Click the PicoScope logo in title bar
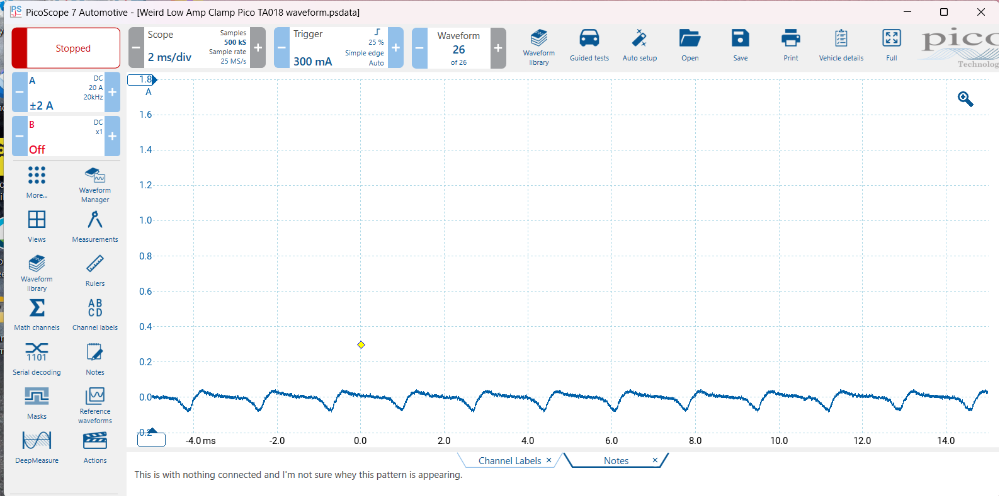This screenshot has height=496, width=999. tap(15, 12)
